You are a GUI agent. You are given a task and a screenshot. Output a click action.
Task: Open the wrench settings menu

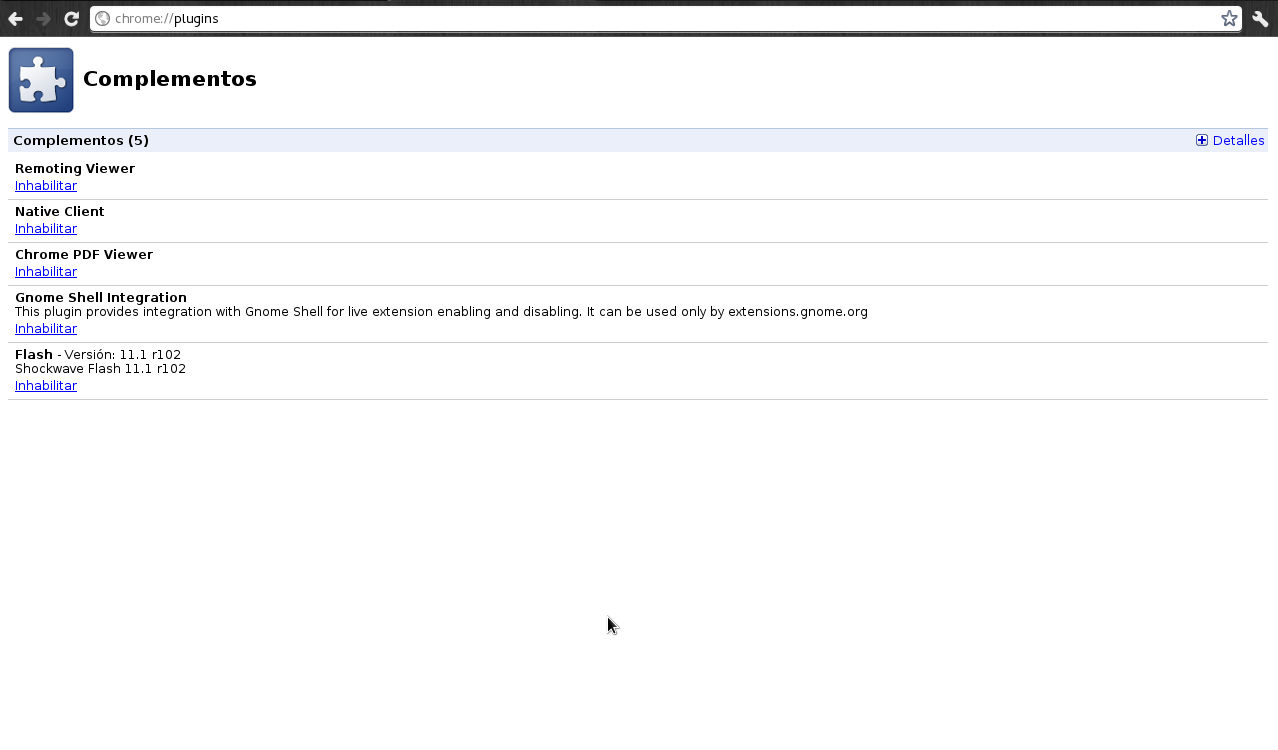[1260, 19]
